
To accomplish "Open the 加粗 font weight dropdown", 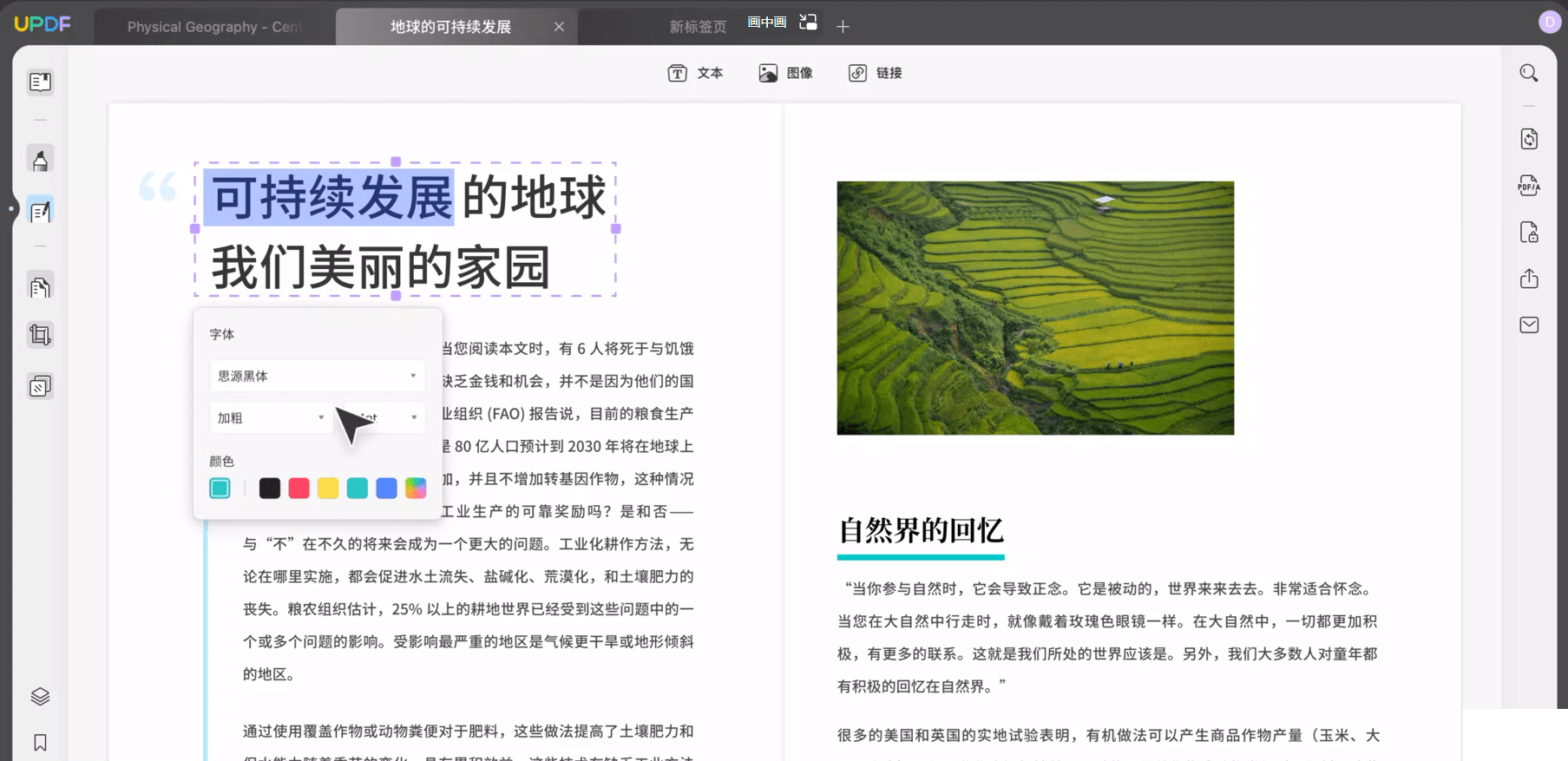I will click(x=270, y=417).
